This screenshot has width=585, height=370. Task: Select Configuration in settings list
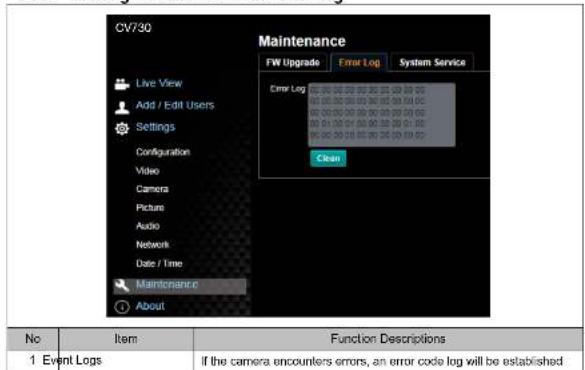point(163,152)
